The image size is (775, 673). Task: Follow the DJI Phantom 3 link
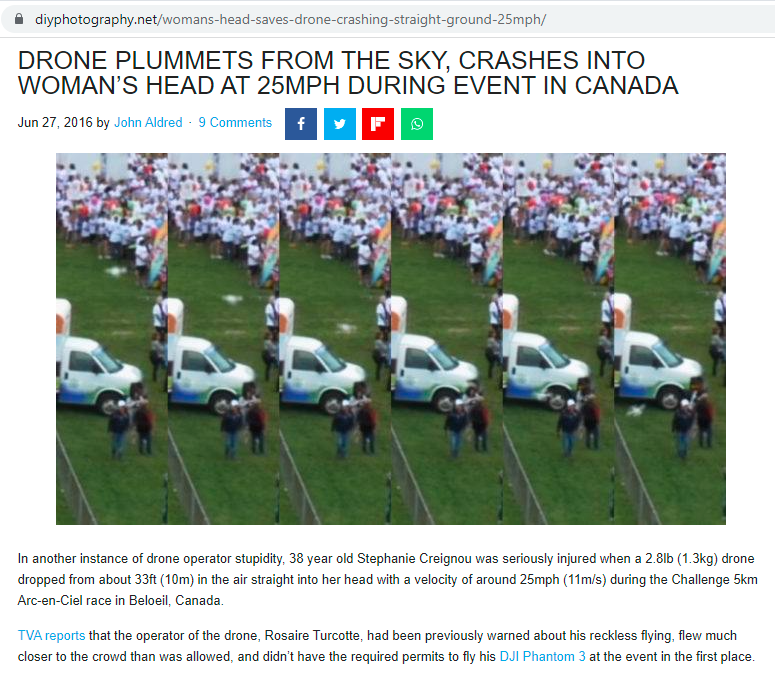pos(542,657)
